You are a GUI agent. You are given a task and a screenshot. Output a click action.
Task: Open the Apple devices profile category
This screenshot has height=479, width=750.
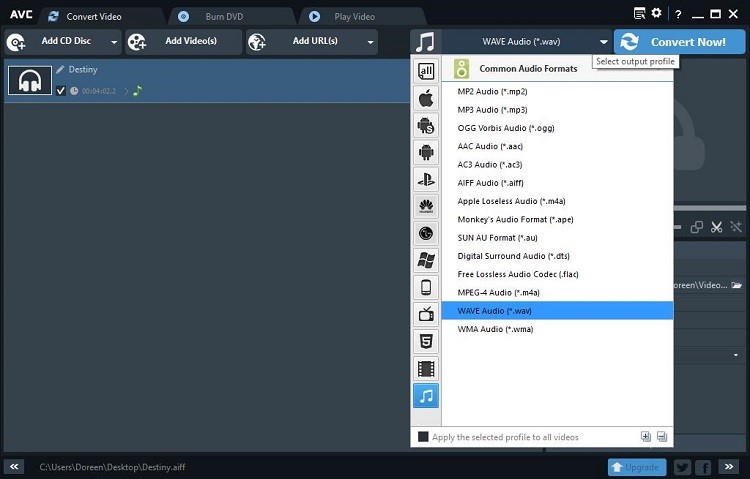426,99
